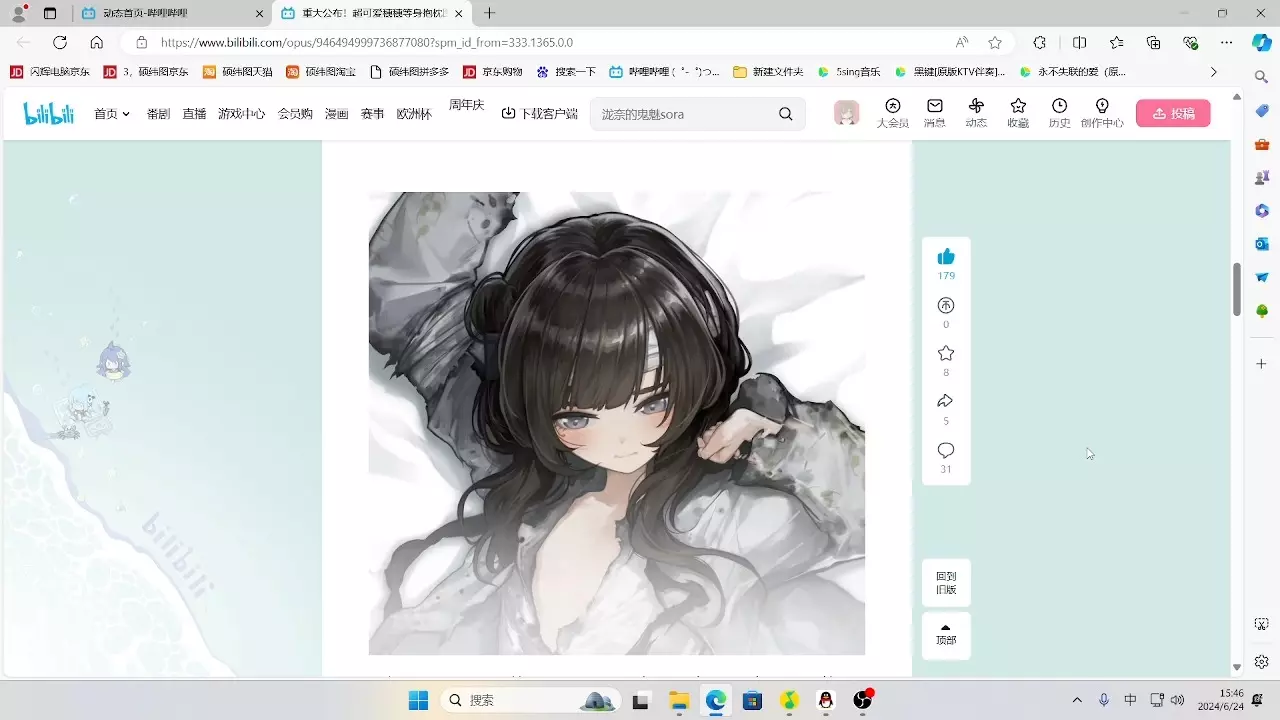Favorite the post with star icon

(946, 353)
